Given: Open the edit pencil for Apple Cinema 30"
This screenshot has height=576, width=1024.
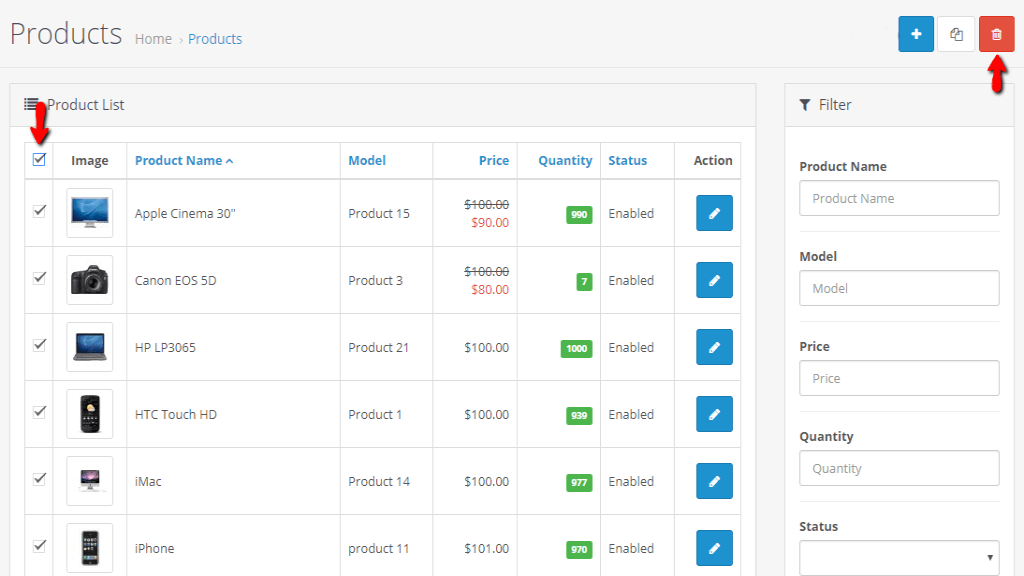Looking at the screenshot, I should [714, 212].
